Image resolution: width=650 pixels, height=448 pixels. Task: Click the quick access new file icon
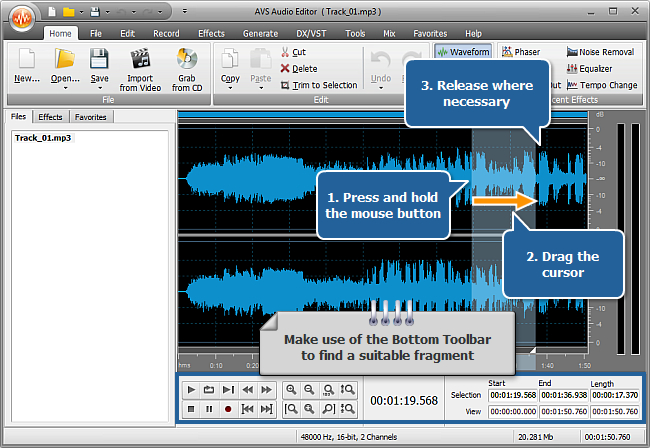pos(52,12)
